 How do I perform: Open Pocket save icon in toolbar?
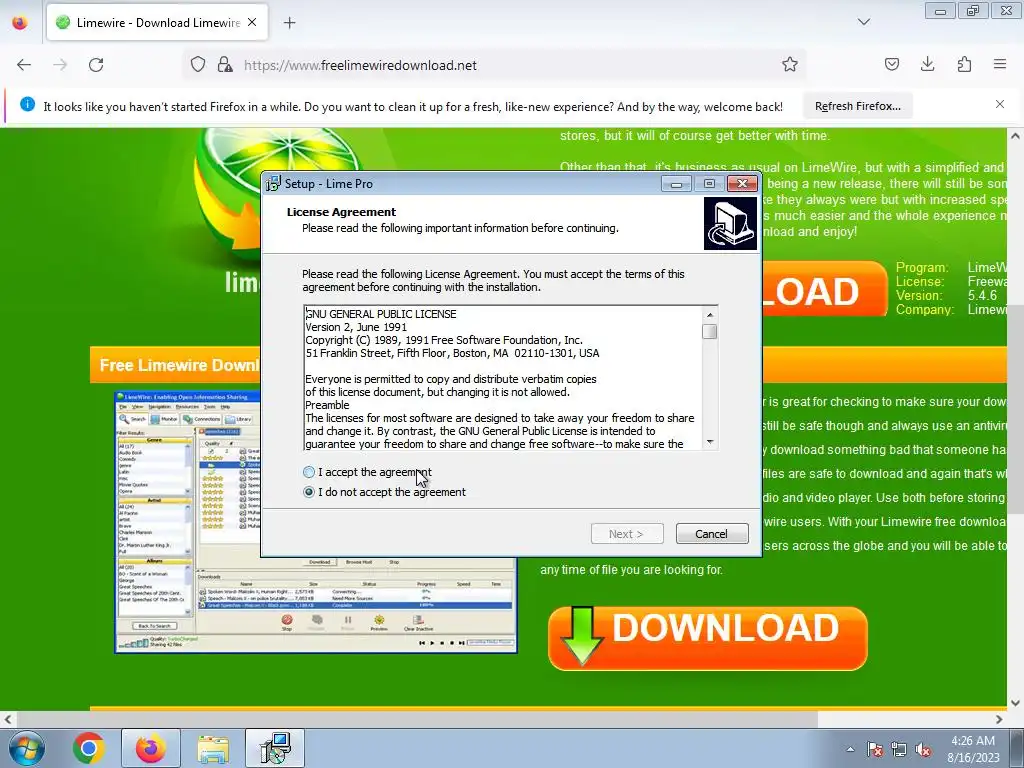(x=891, y=64)
